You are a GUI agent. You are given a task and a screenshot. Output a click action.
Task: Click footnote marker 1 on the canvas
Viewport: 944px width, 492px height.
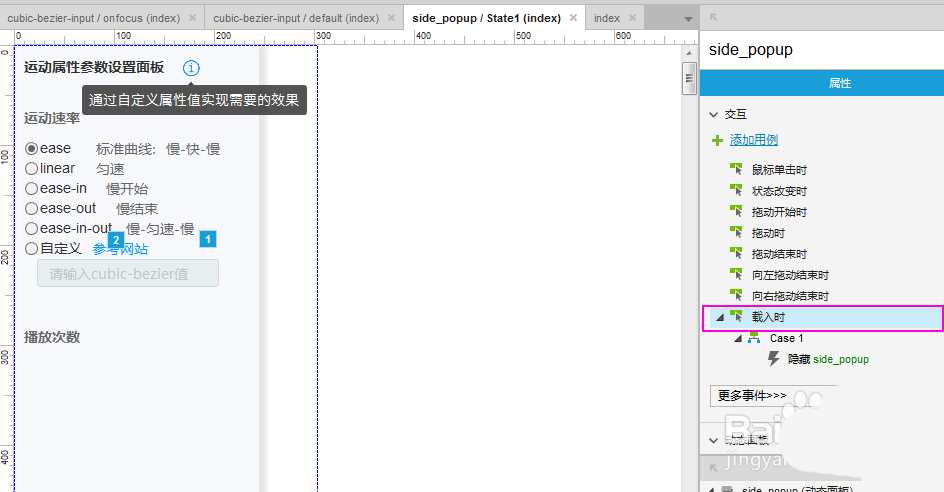pyautogui.click(x=208, y=239)
